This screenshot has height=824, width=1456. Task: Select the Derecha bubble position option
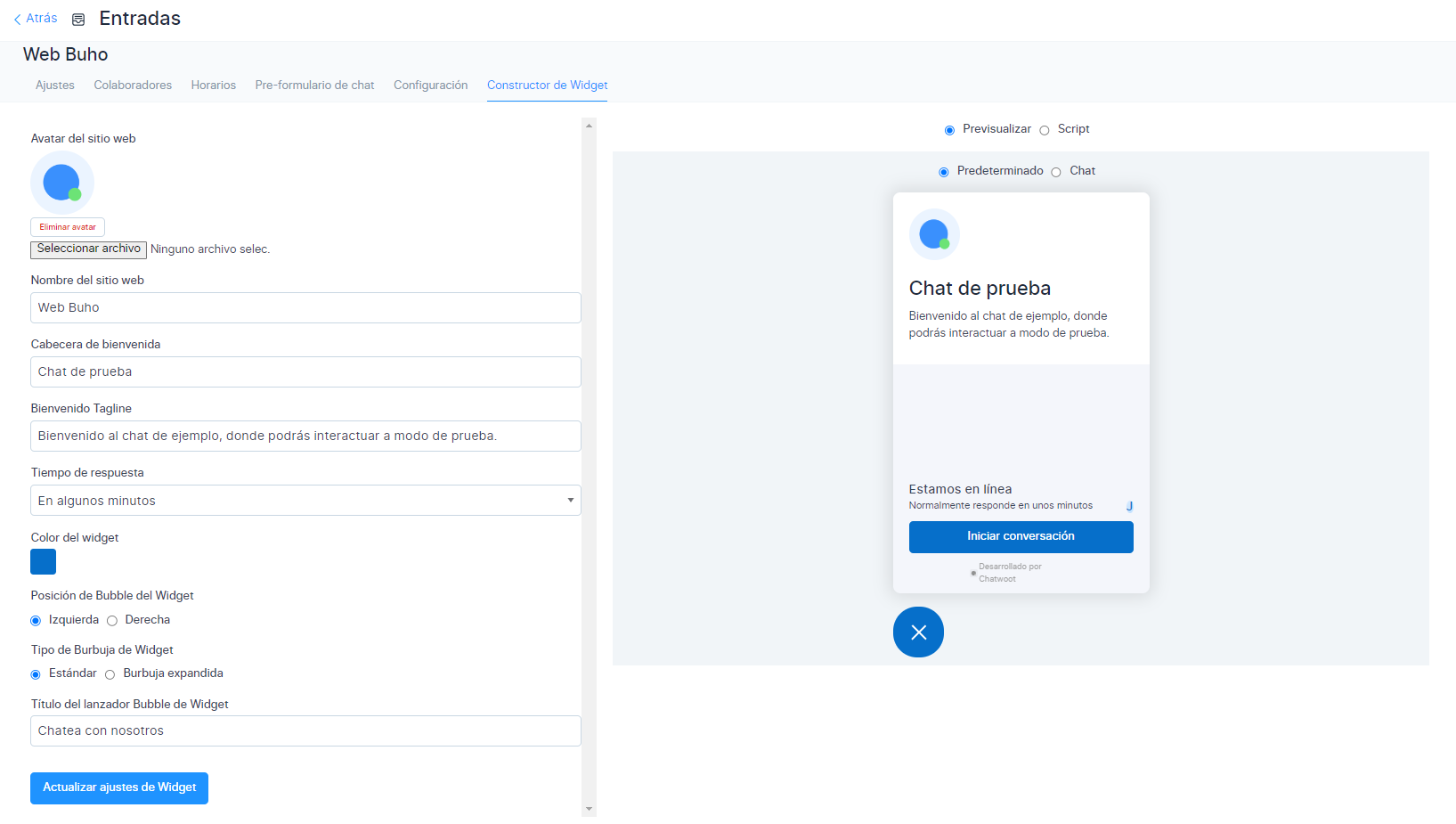(112, 621)
